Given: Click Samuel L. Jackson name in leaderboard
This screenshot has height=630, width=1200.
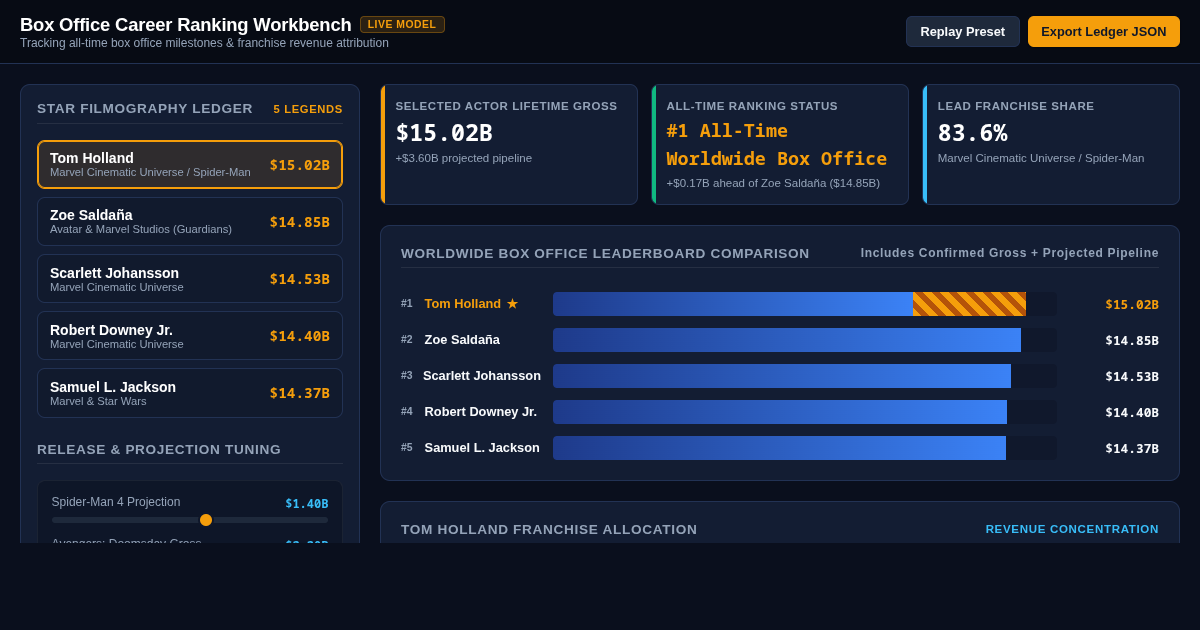Looking at the screenshot, I should (x=482, y=448).
